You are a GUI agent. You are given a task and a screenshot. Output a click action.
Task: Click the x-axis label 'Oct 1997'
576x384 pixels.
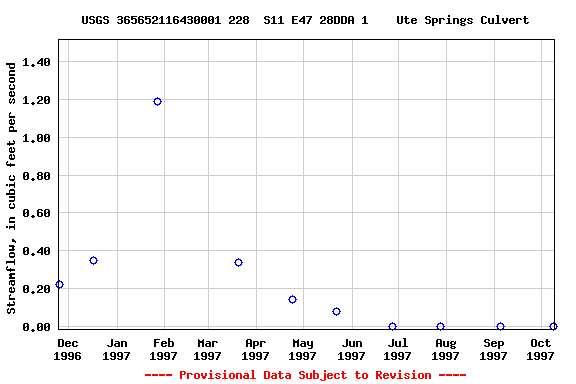click(540, 349)
